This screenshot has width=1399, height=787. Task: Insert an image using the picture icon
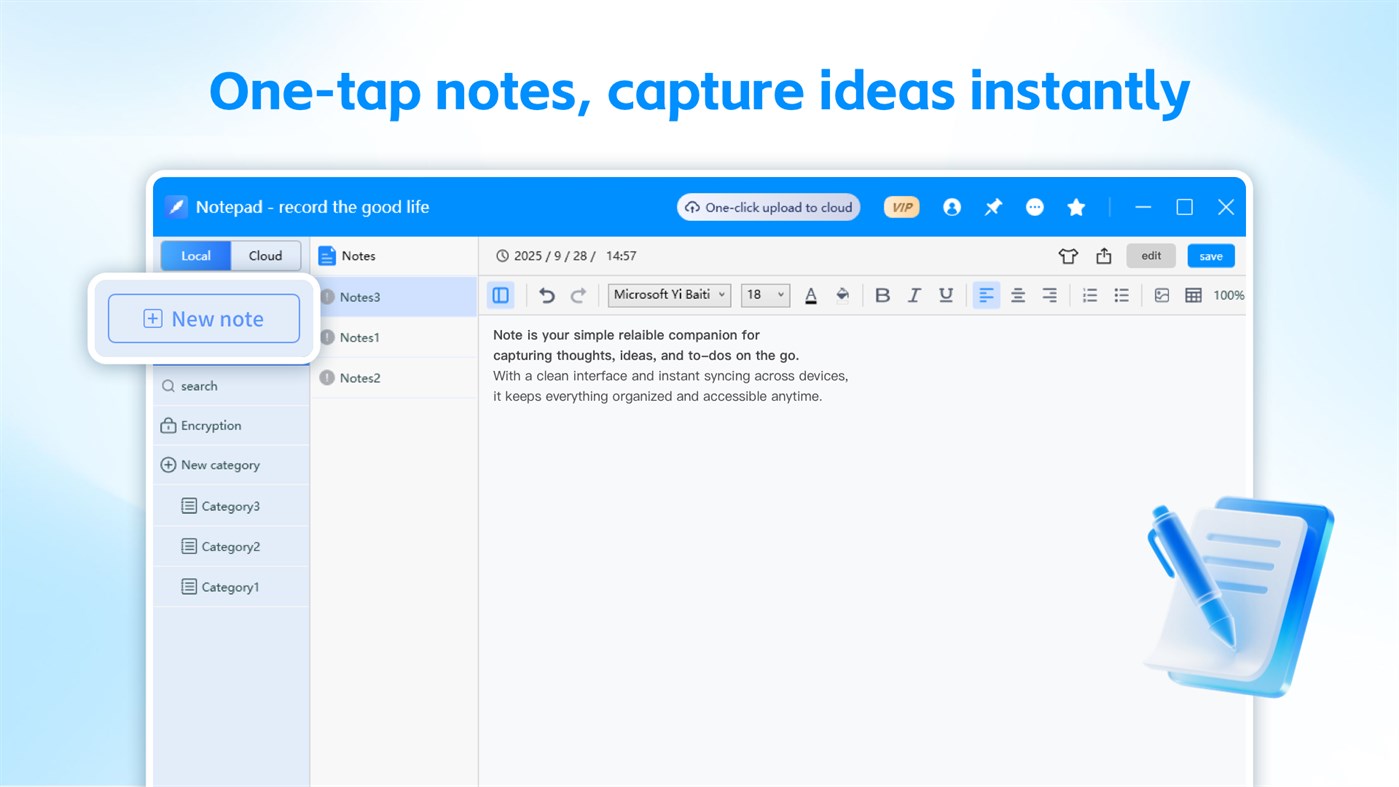[x=1161, y=294]
